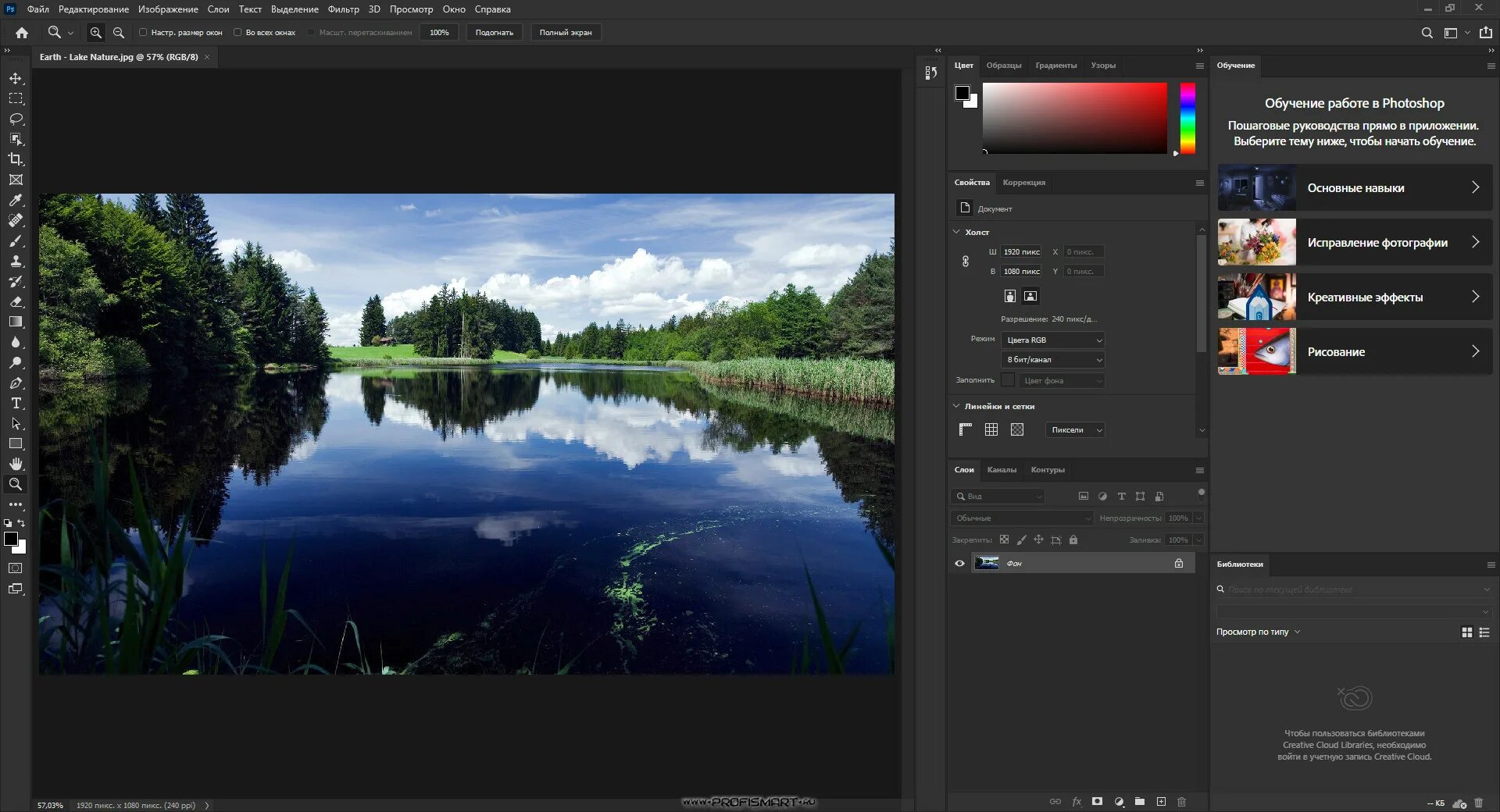The height and width of the screenshot is (812, 1500).
Task: Toggle width-height link in canvas properties
Action: tap(966, 262)
